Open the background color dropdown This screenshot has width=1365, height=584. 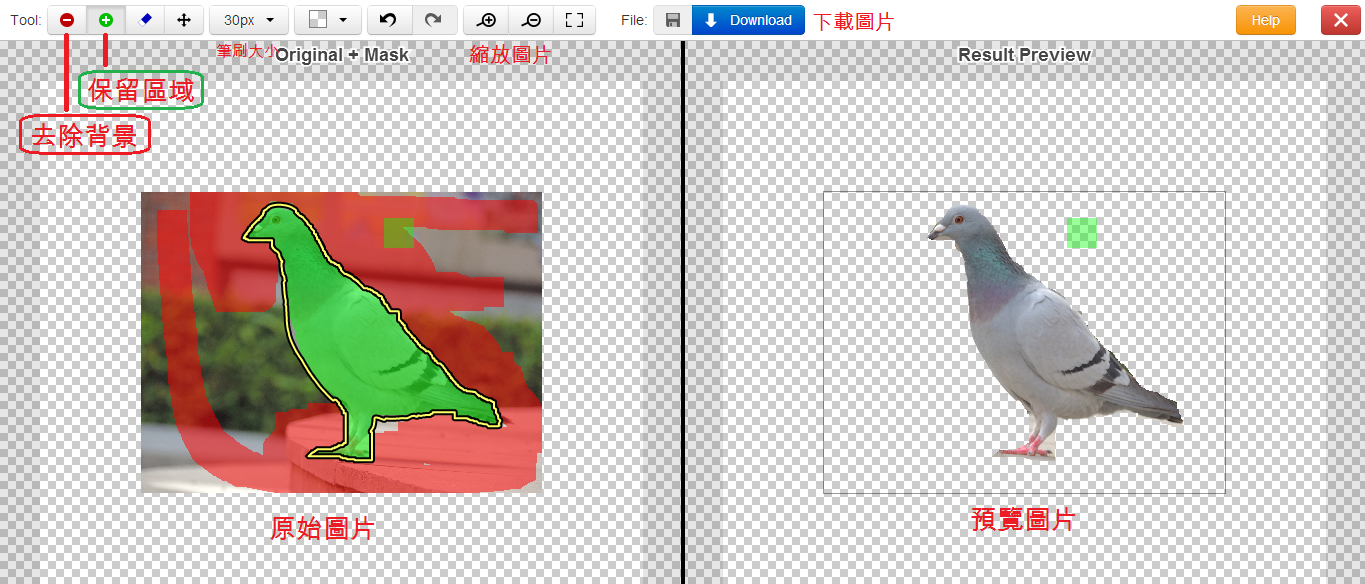coord(327,20)
